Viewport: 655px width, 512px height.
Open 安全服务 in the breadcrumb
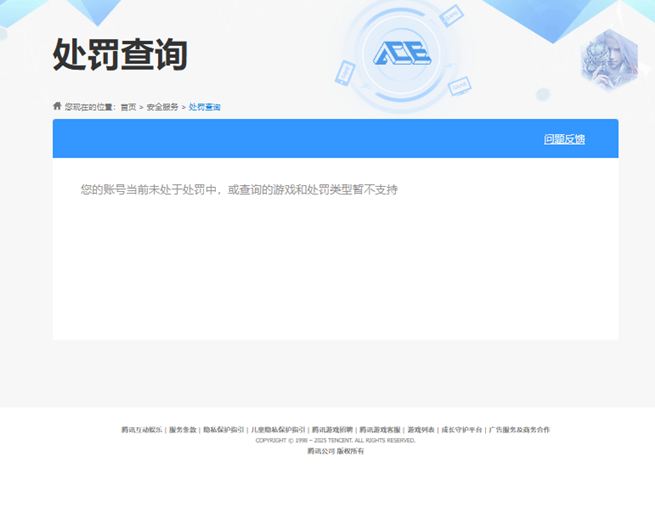(x=162, y=107)
